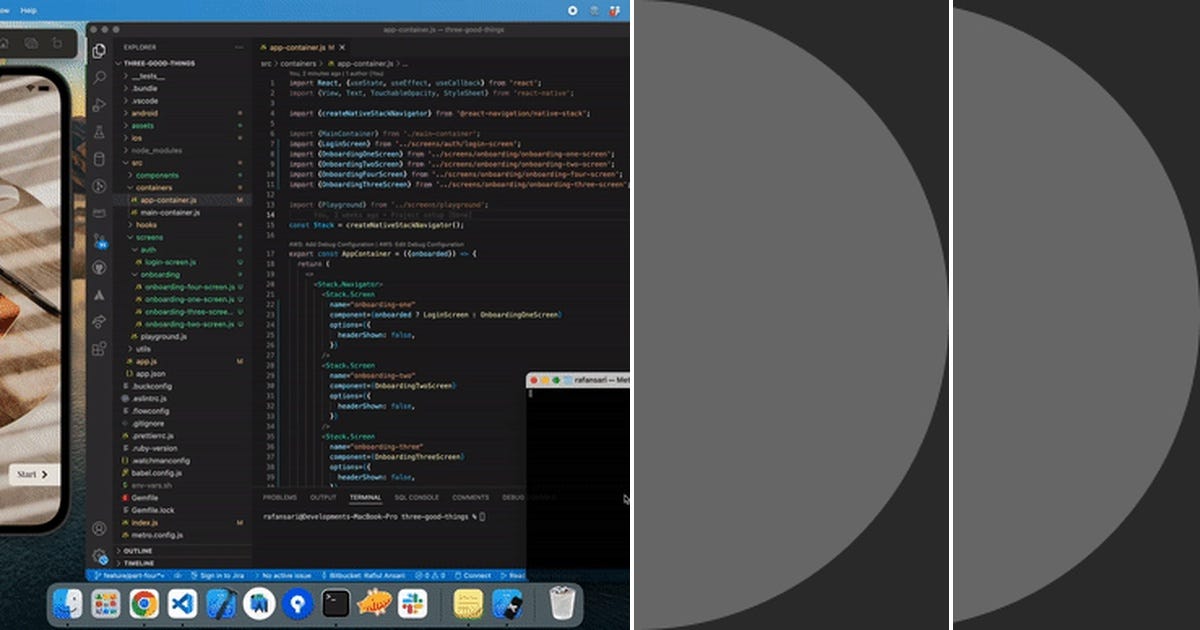
Task: Switch to the PROBLEMS tab
Action: (x=279, y=497)
